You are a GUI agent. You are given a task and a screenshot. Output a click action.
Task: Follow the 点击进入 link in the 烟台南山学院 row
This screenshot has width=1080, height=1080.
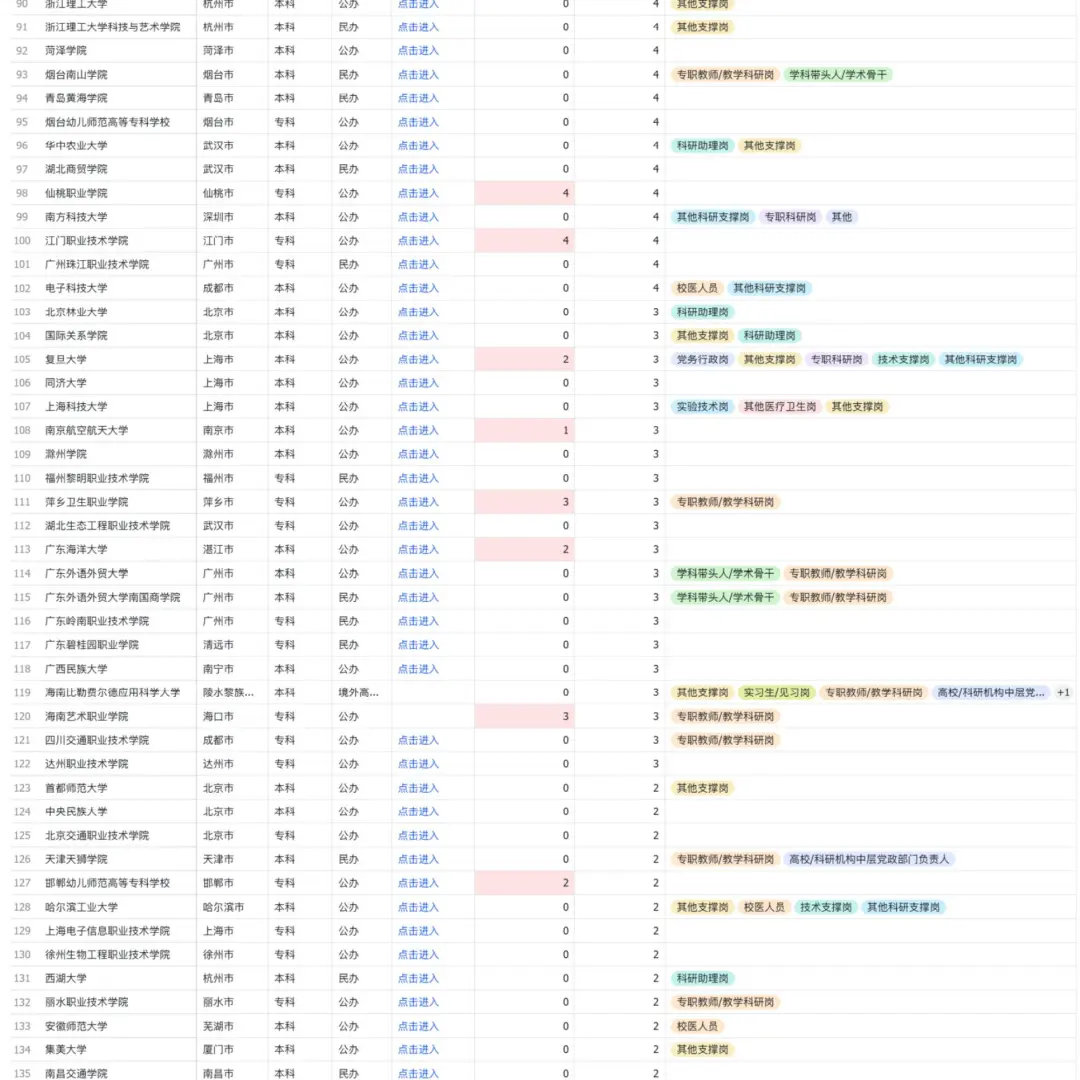pyautogui.click(x=417, y=74)
